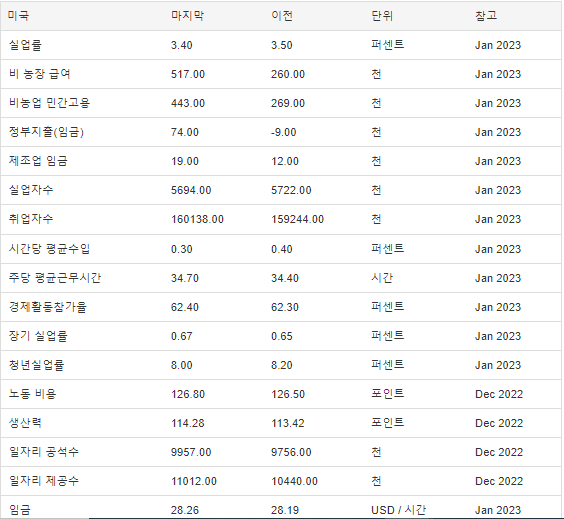Select the value 34.70
The height and width of the screenshot is (519, 564).
tap(185, 278)
